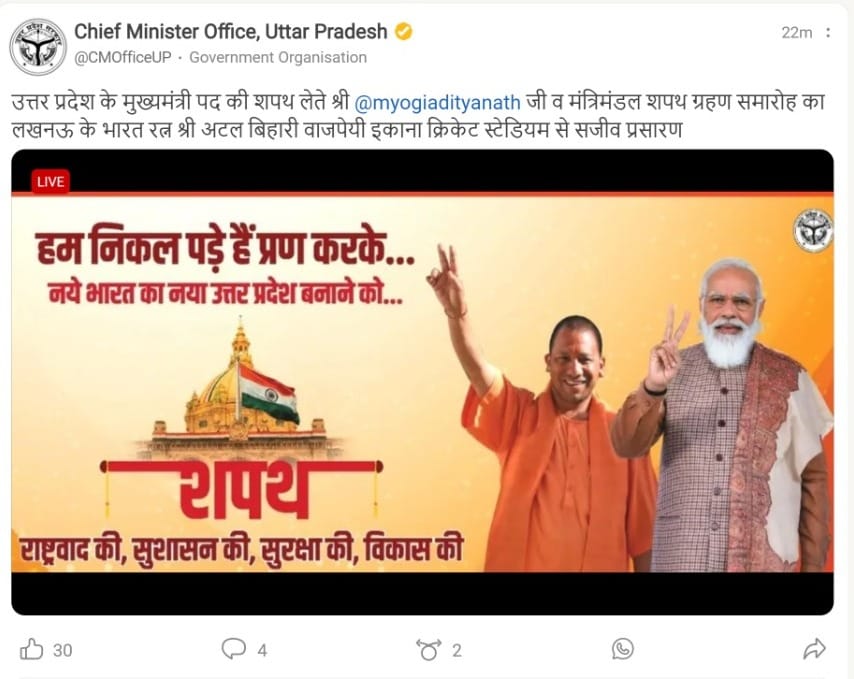854x679 pixels.
Task: Like the post with thumbs-up icon
Action: 32,650
